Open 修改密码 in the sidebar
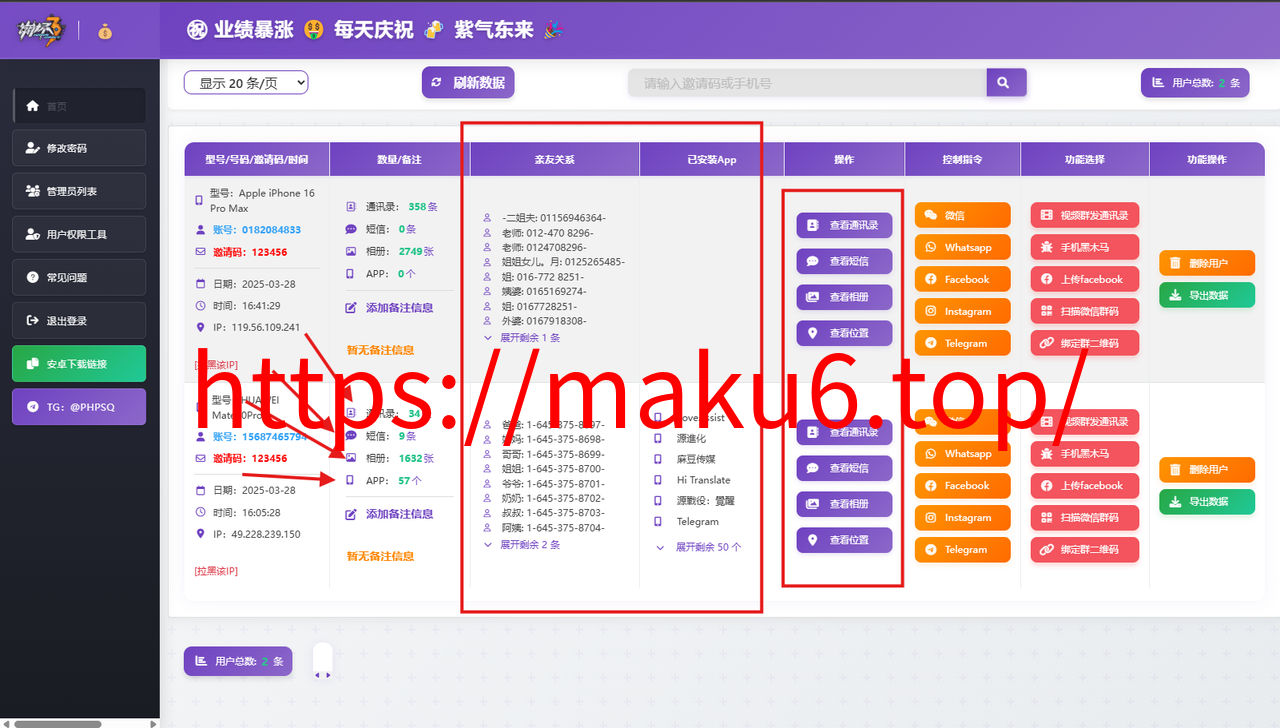The image size is (1280, 728). pyautogui.click(x=79, y=148)
